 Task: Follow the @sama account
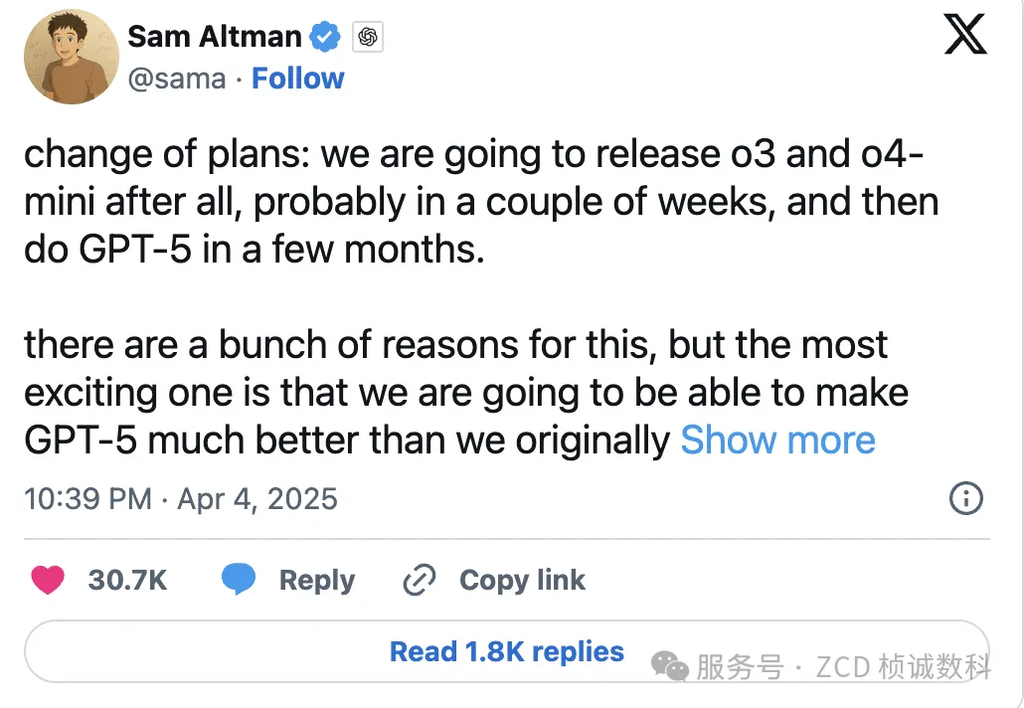tap(297, 78)
